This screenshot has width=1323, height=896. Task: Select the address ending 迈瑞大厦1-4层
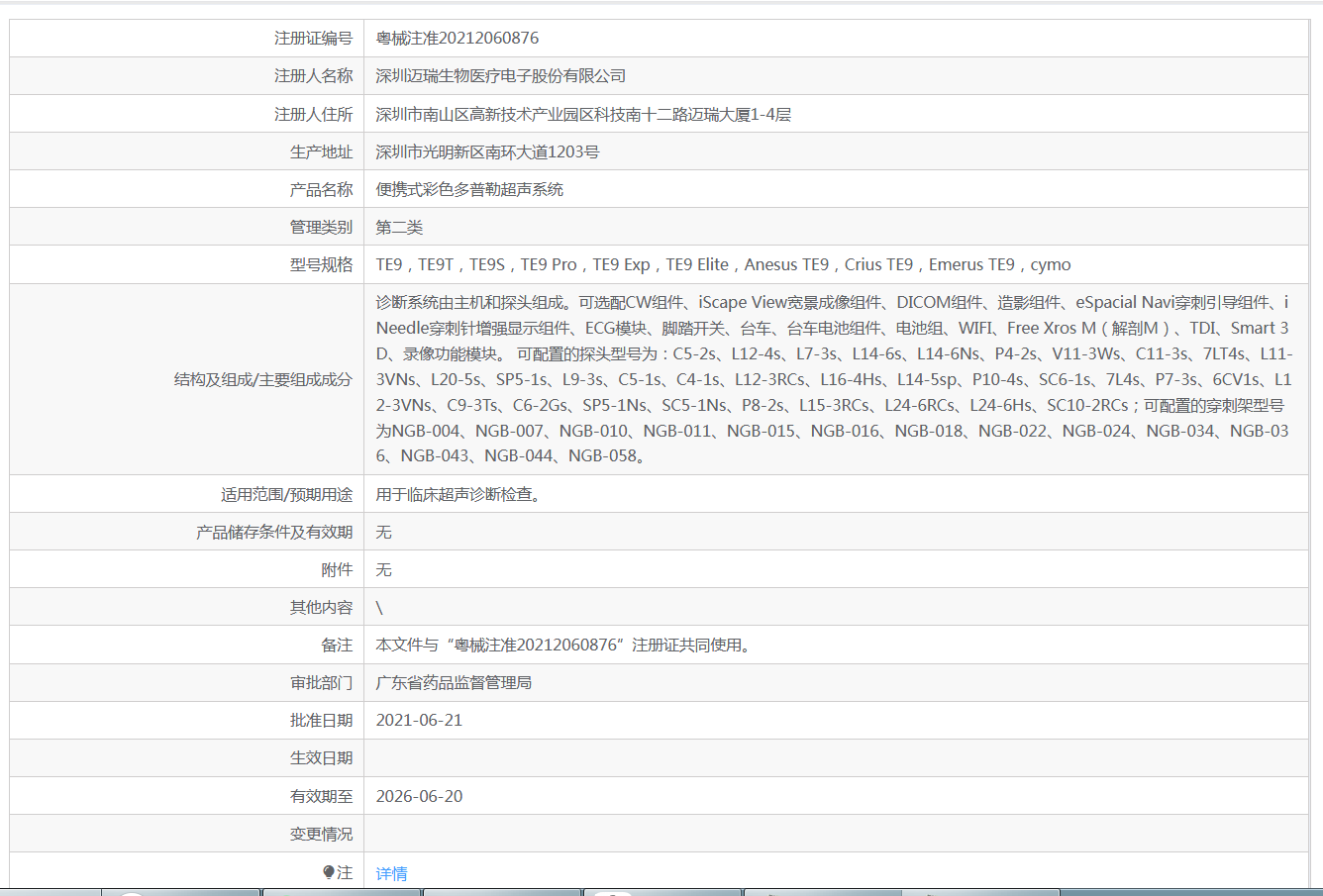(583, 114)
